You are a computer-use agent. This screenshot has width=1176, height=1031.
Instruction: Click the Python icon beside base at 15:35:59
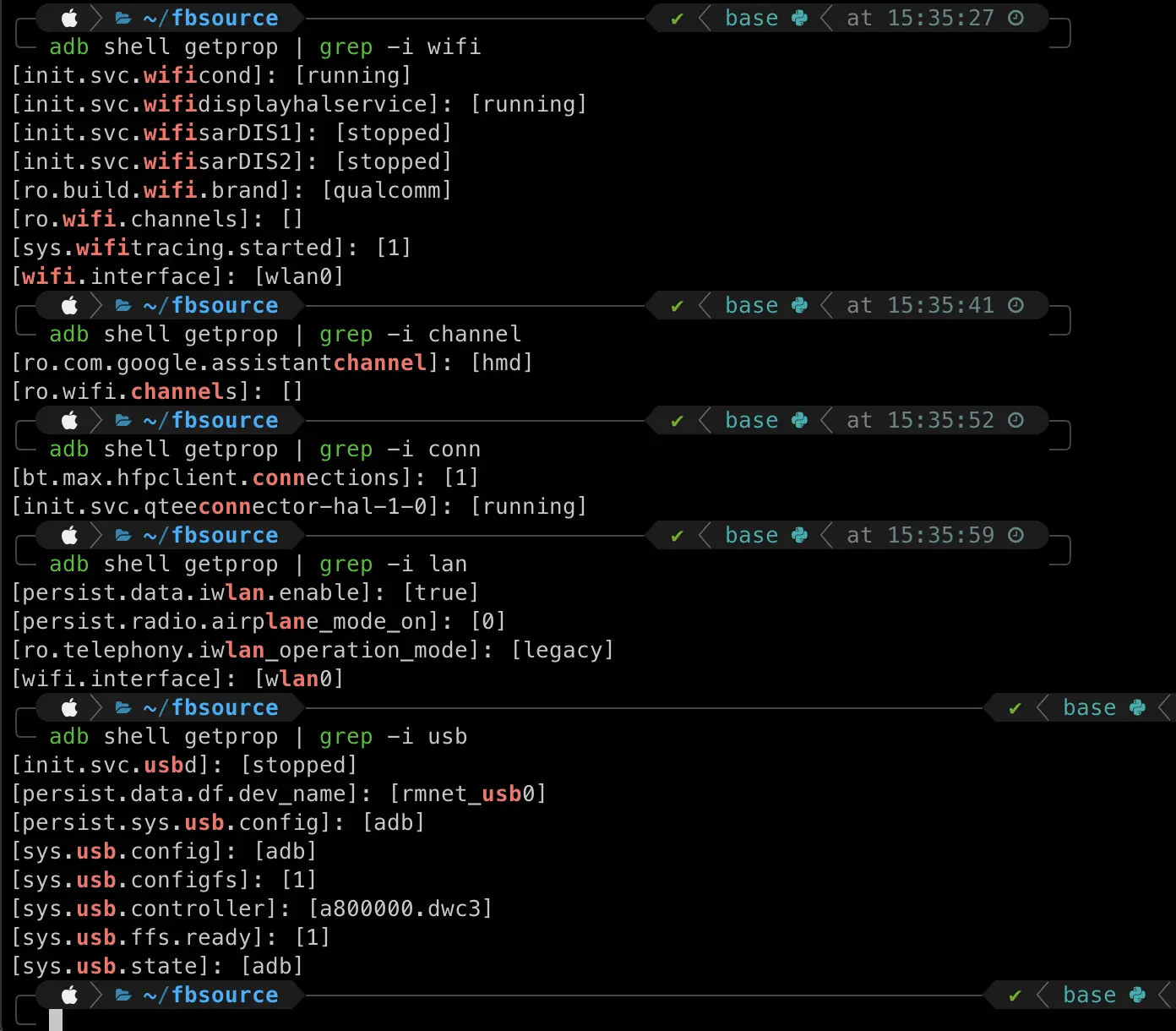pos(799,535)
